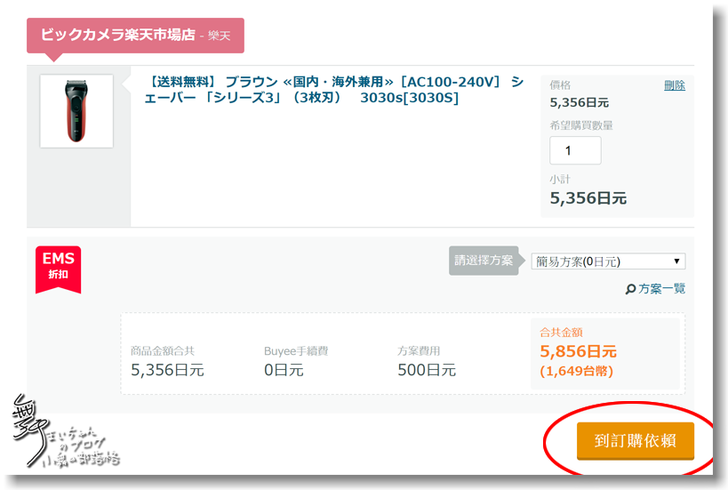The width and height of the screenshot is (728, 490).
Task: Click the magnifier icon beside 方案一覧
Action: (x=630, y=289)
